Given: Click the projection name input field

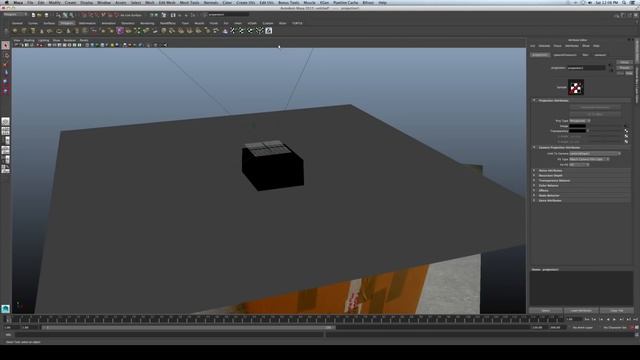Looking at the screenshot, I should coord(587,68).
